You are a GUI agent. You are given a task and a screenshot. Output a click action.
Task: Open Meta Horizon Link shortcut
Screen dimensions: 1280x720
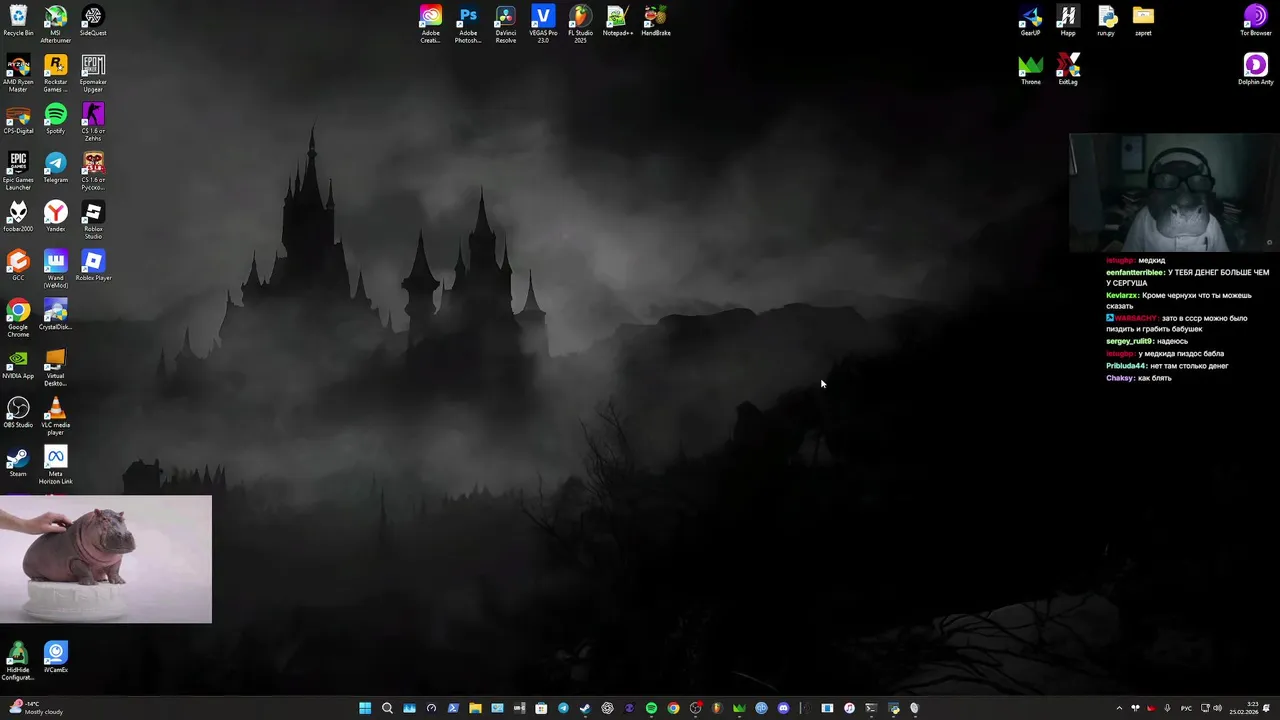point(56,466)
